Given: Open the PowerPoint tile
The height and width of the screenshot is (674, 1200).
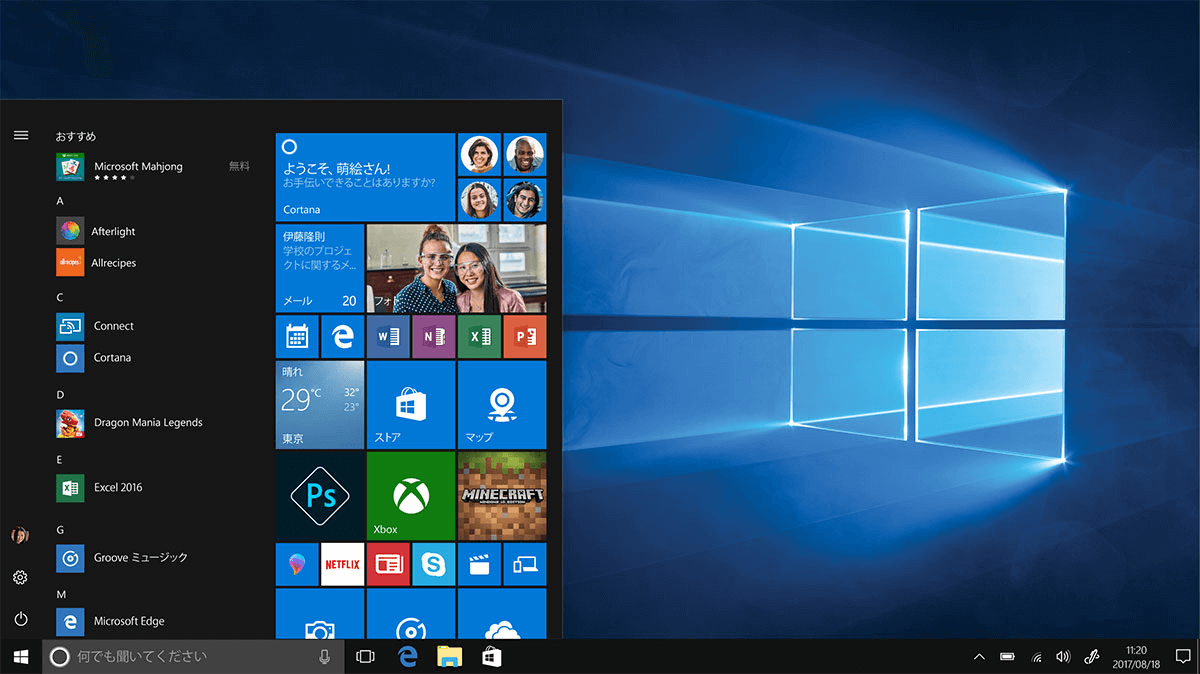Looking at the screenshot, I should pos(525,337).
